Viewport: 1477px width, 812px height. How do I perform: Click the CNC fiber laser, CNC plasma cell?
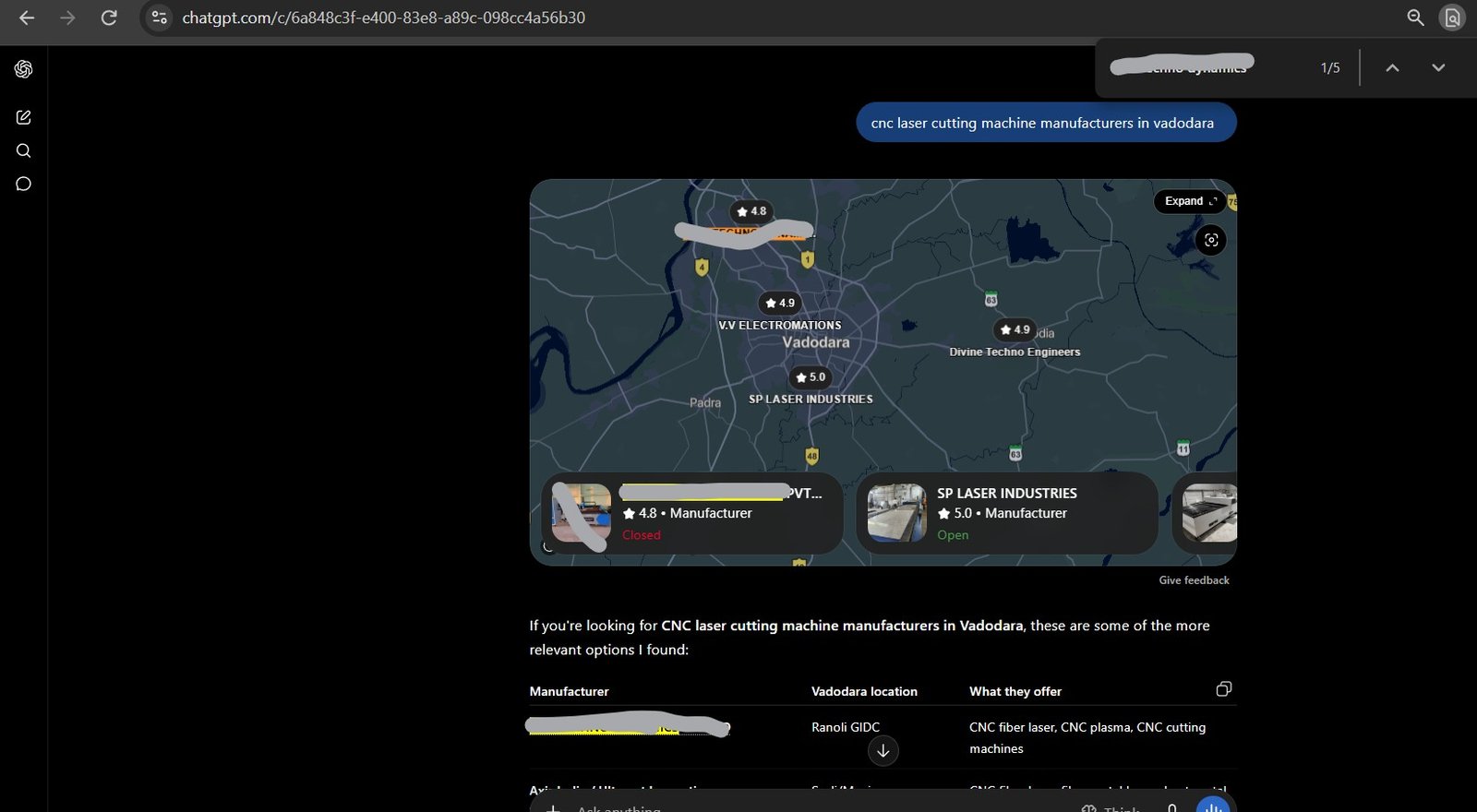click(x=1087, y=738)
